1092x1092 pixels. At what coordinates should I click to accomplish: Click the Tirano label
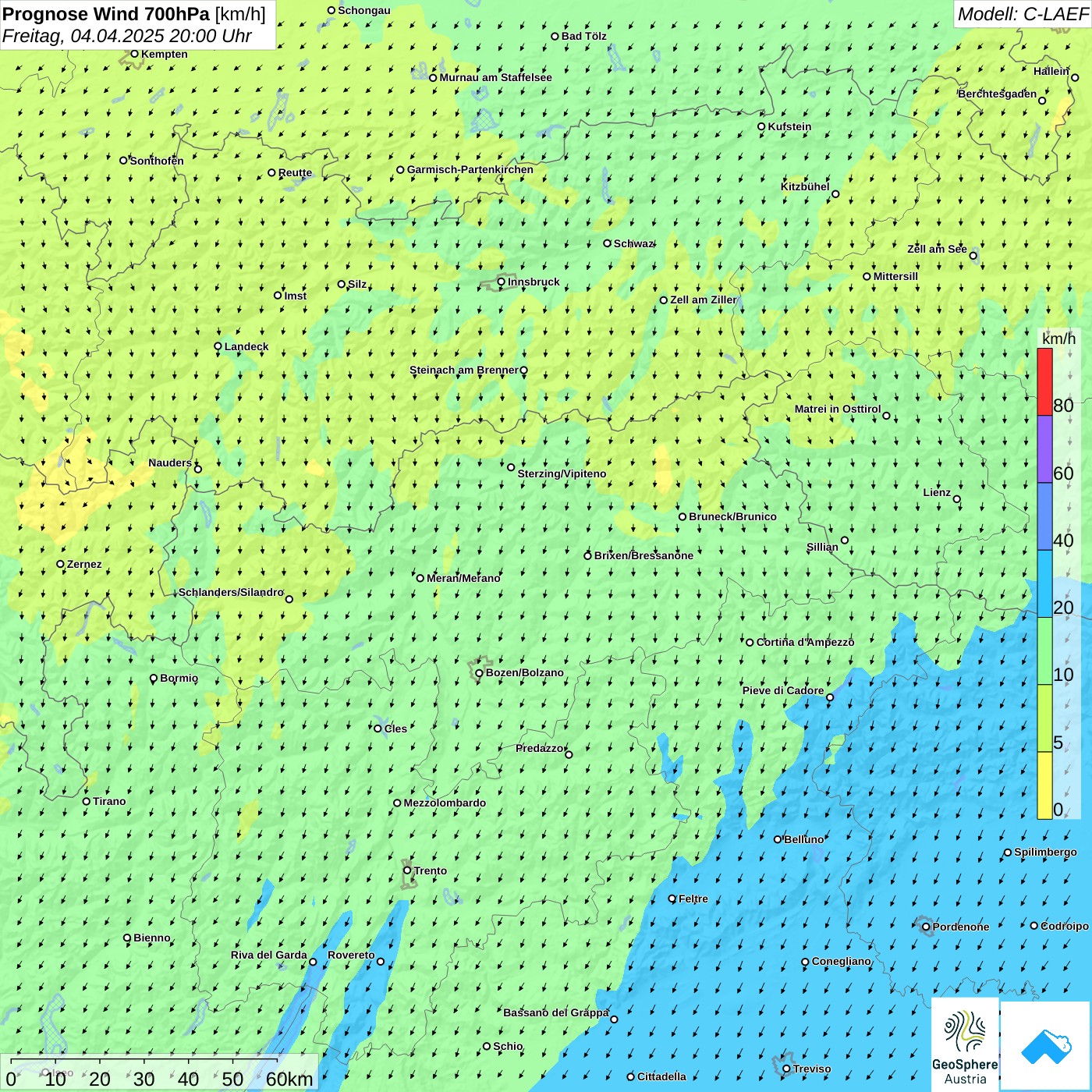point(109,801)
